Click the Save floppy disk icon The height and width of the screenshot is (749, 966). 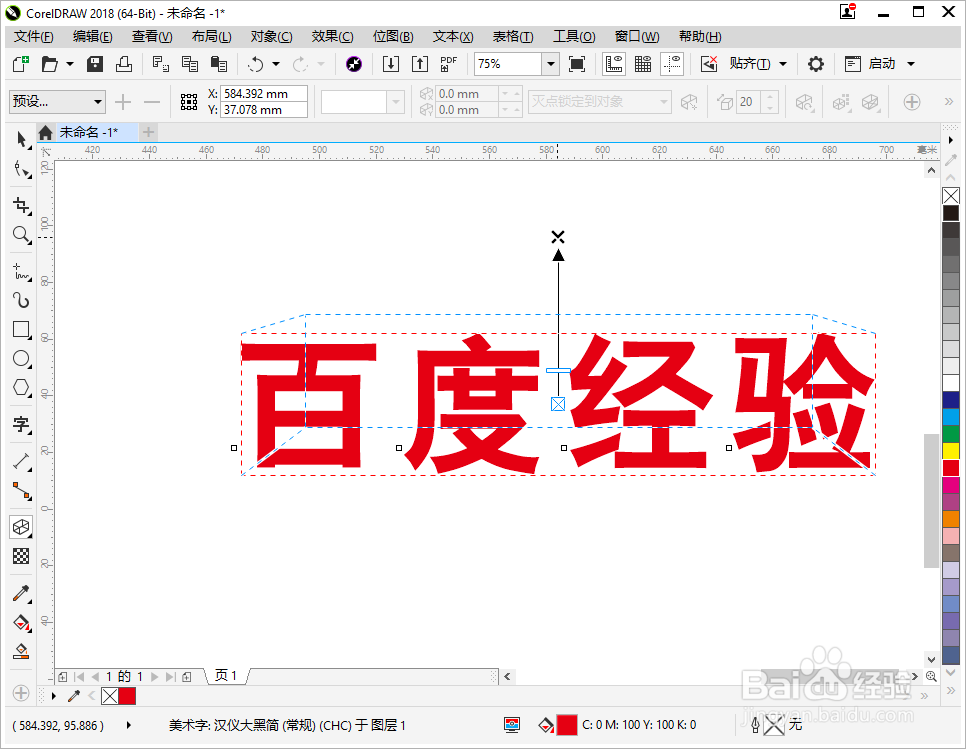tap(95, 63)
